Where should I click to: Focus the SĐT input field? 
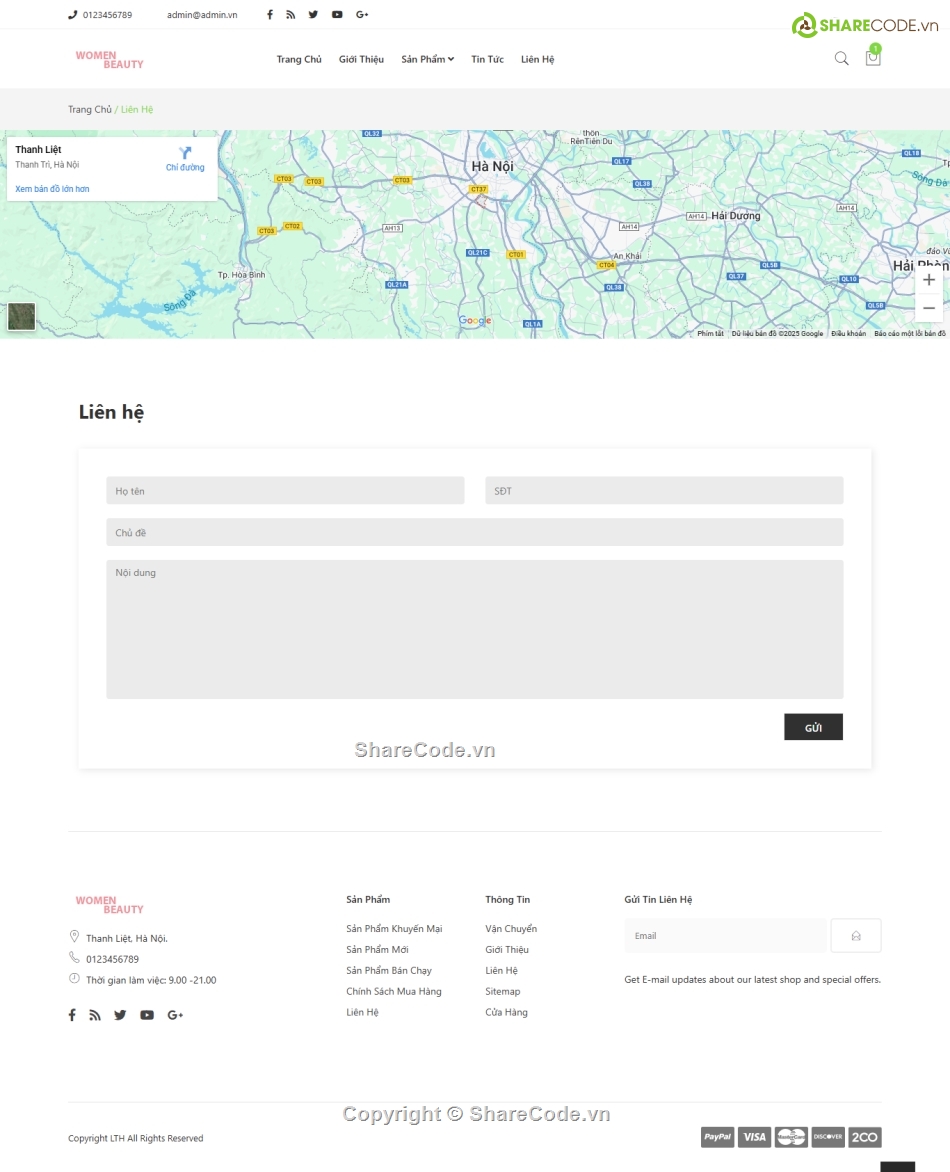[x=664, y=490]
